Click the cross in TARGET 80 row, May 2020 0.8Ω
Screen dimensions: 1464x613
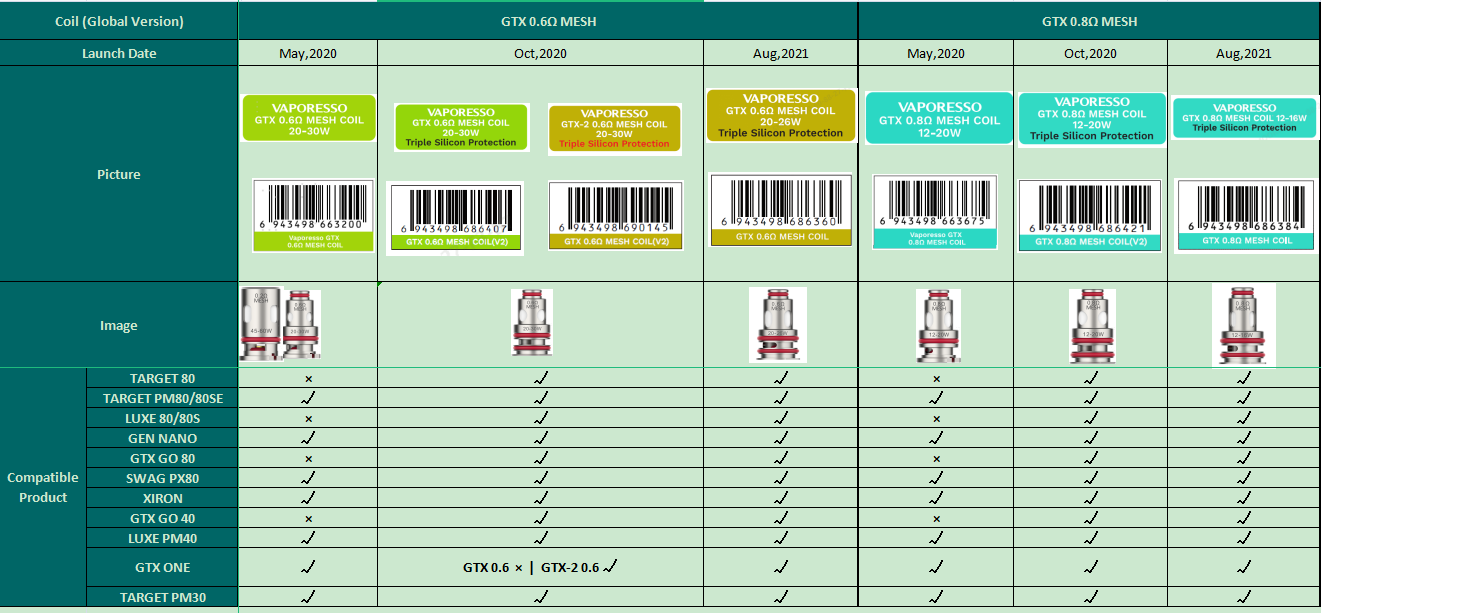click(936, 379)
